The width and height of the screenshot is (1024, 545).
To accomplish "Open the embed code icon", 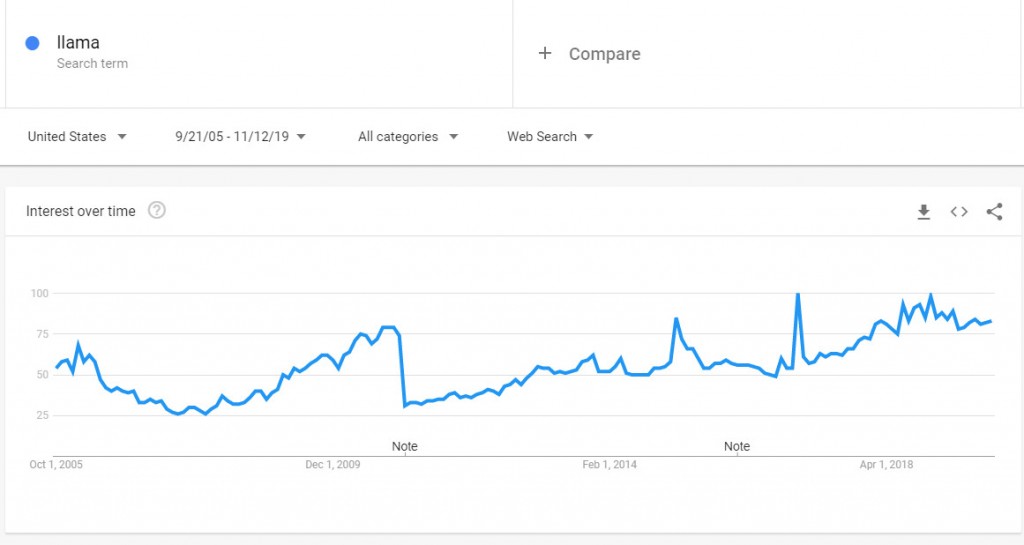I will 959,211.
